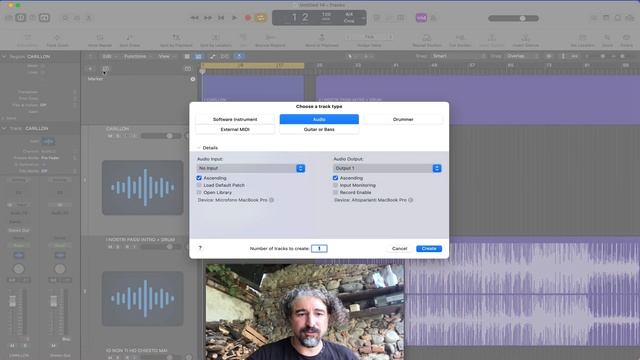Mute the CARILLON track in track header
The height and width of the screenshot is (360, 640).
(110, 136)
